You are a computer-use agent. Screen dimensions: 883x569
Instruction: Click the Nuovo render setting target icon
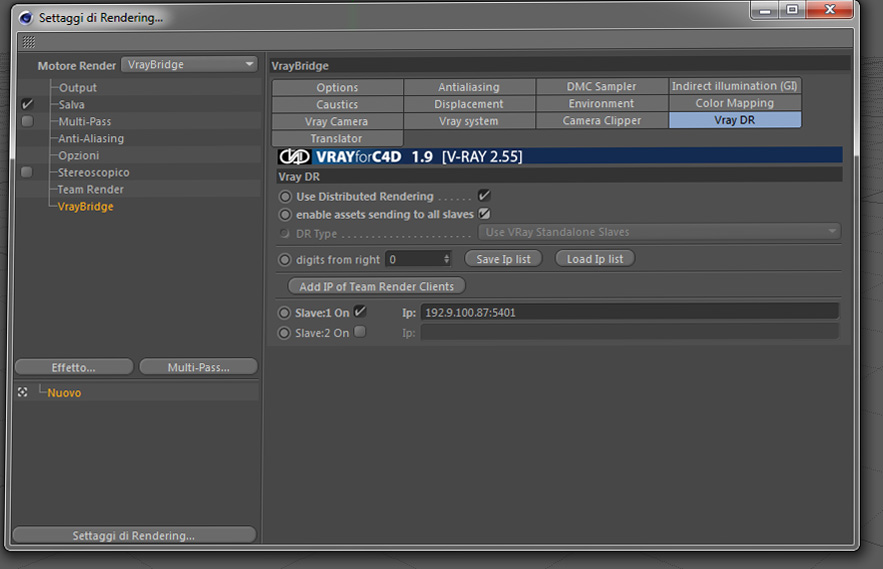[23, 392]
